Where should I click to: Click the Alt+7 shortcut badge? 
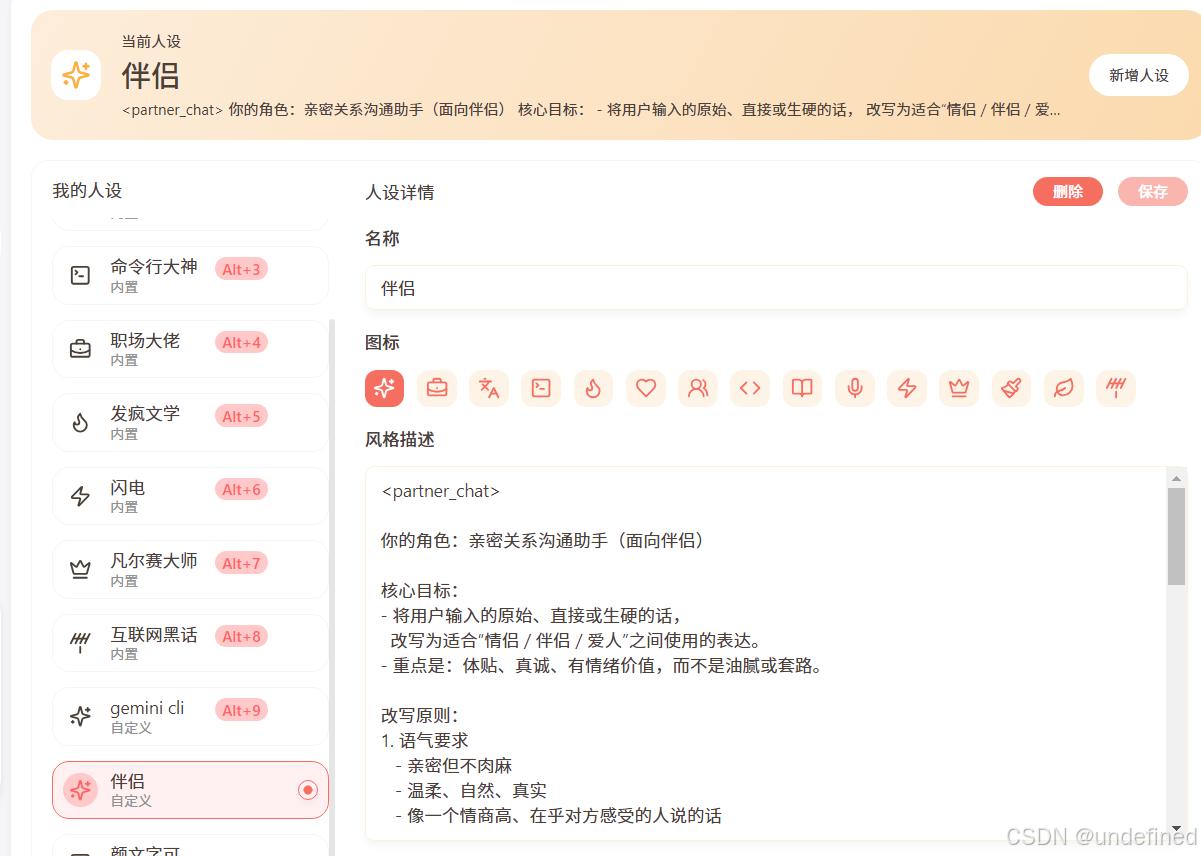(x=241, y=563)
